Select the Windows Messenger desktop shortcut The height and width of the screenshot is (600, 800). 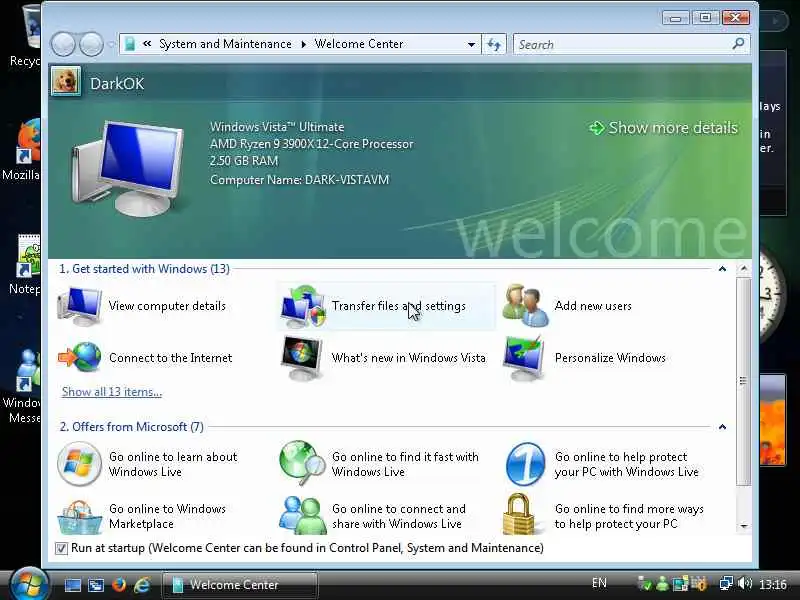tap(21, 387)
